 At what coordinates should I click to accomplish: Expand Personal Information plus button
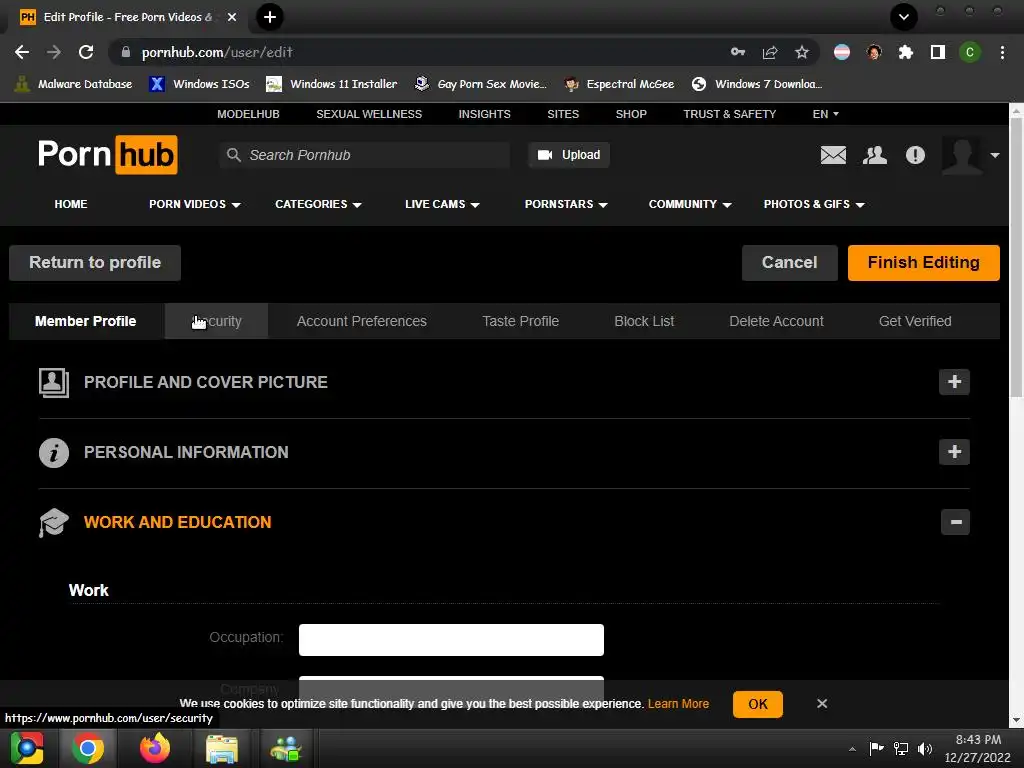[x=954, y=452]
